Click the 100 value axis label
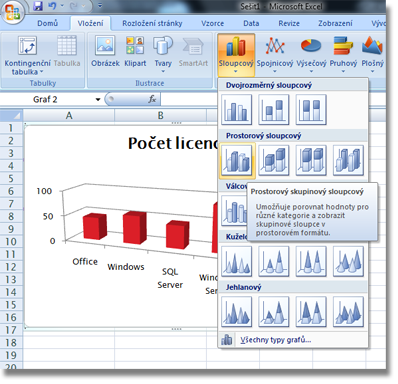This screenshot has height=384, width=398. [x=44, y=191]
